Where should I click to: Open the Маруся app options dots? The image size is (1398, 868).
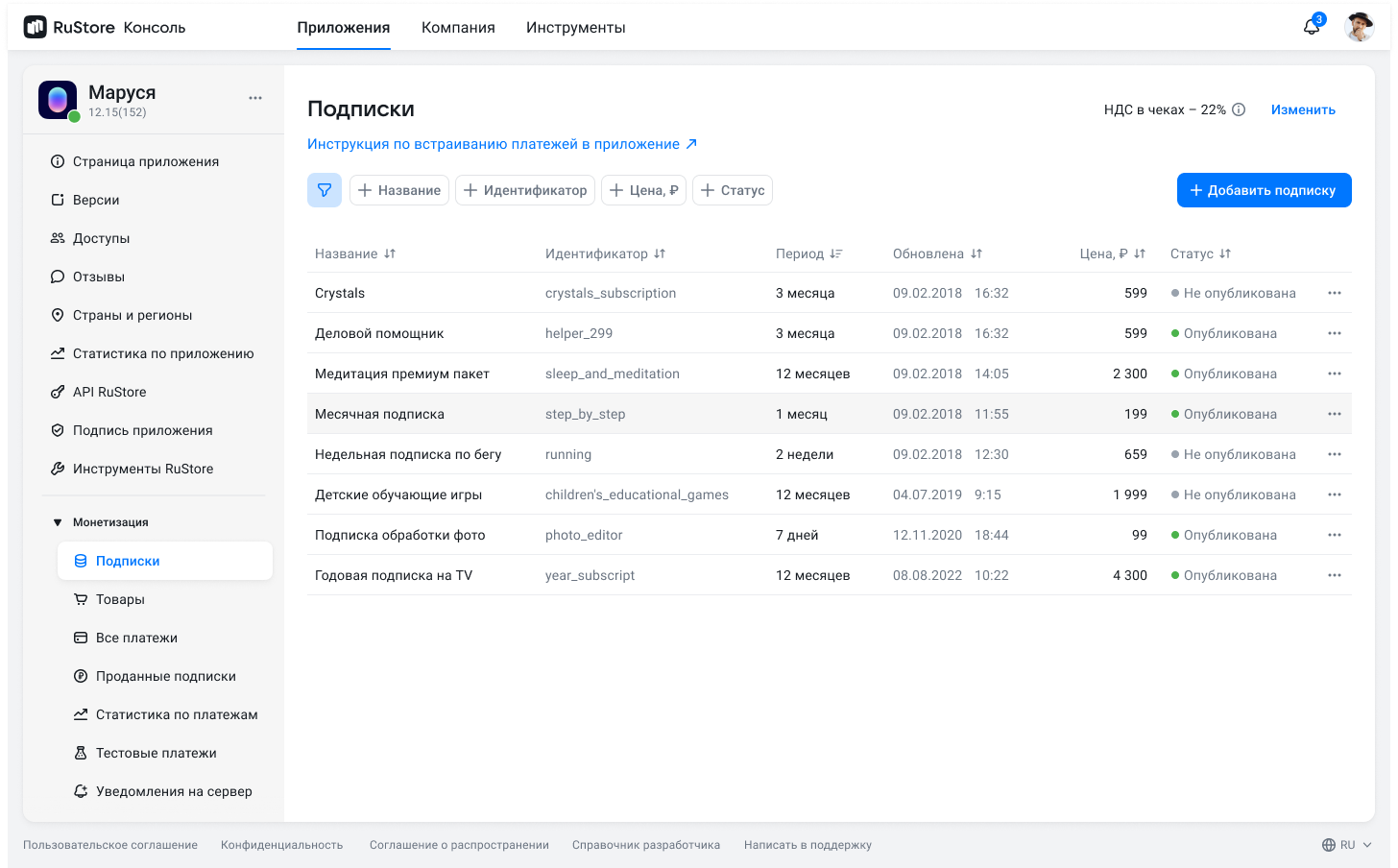[255, 98]
